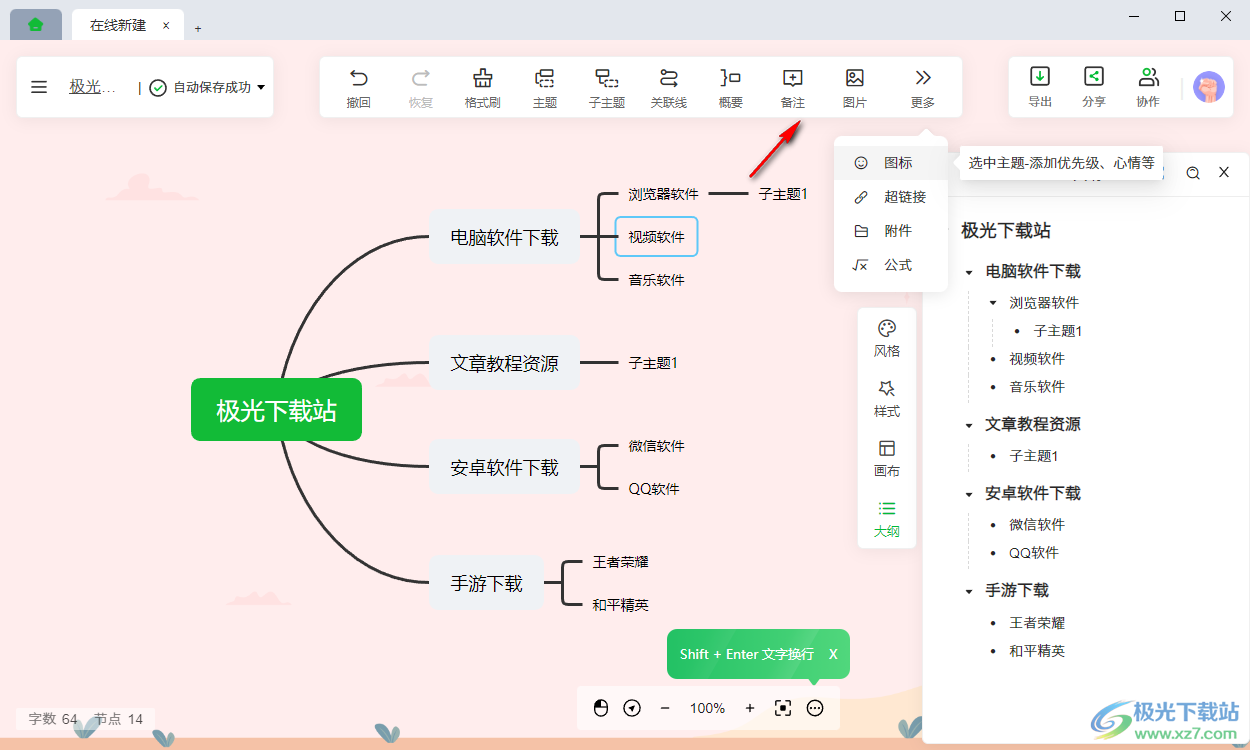Insert an image with 图片 icon
Image resolution: width=1250 pixels, height=750 pixels.
[x=855, y=78]
